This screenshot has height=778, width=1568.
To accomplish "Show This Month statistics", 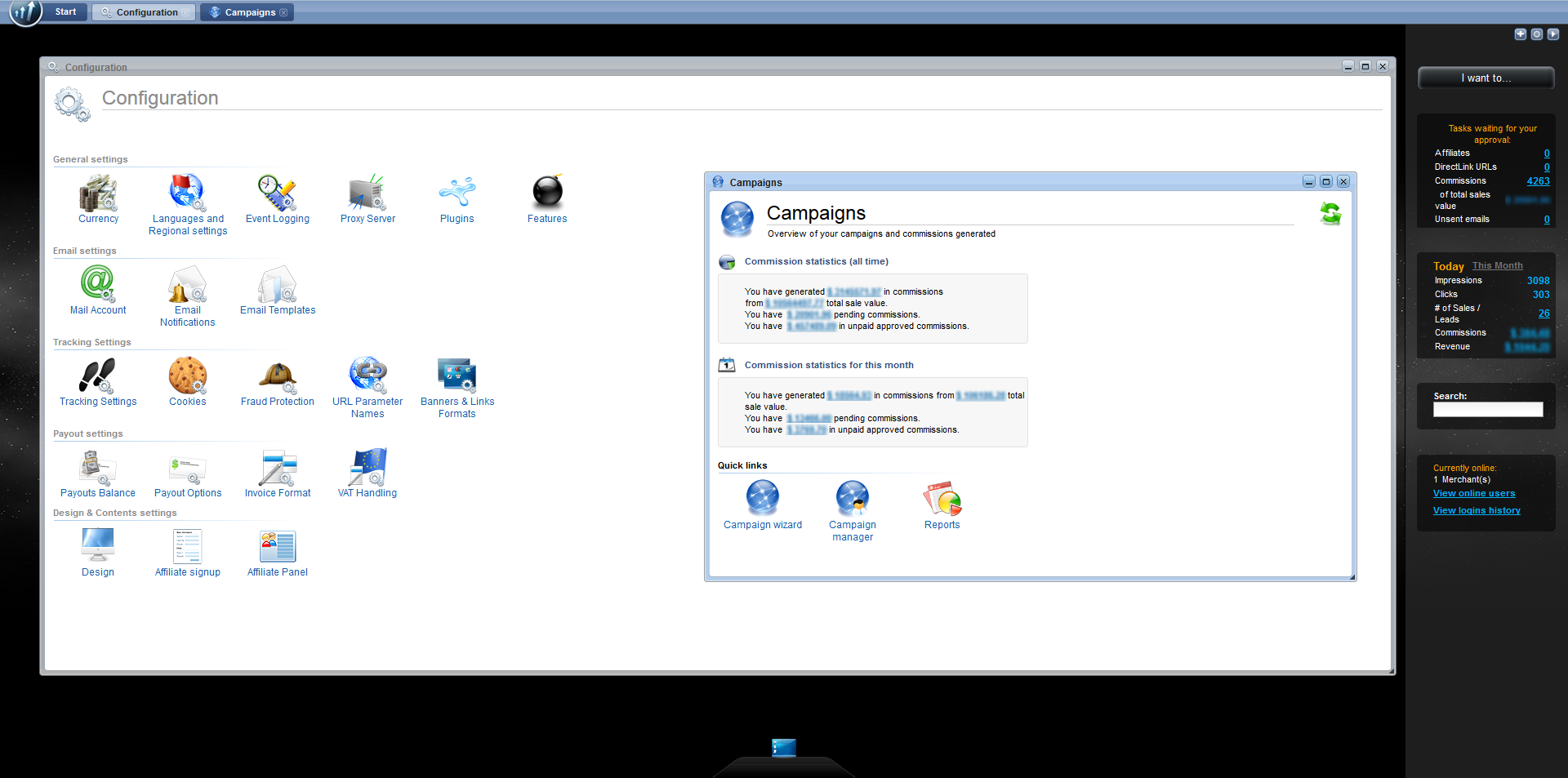I will [1497, 266].
